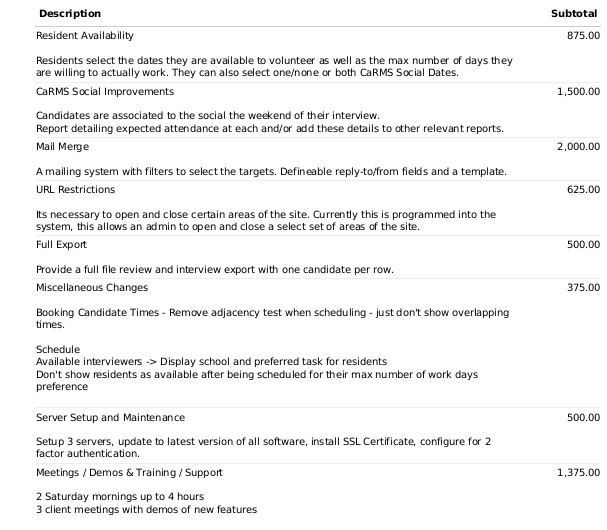607x530 pixels.
Task: Select the Resident Availability line item
Action: 85,36
